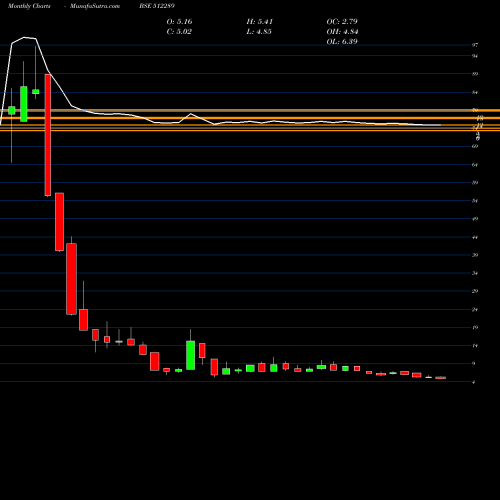Click the 4 price axis label
The image size is (500, 500).
coord(474,382)
